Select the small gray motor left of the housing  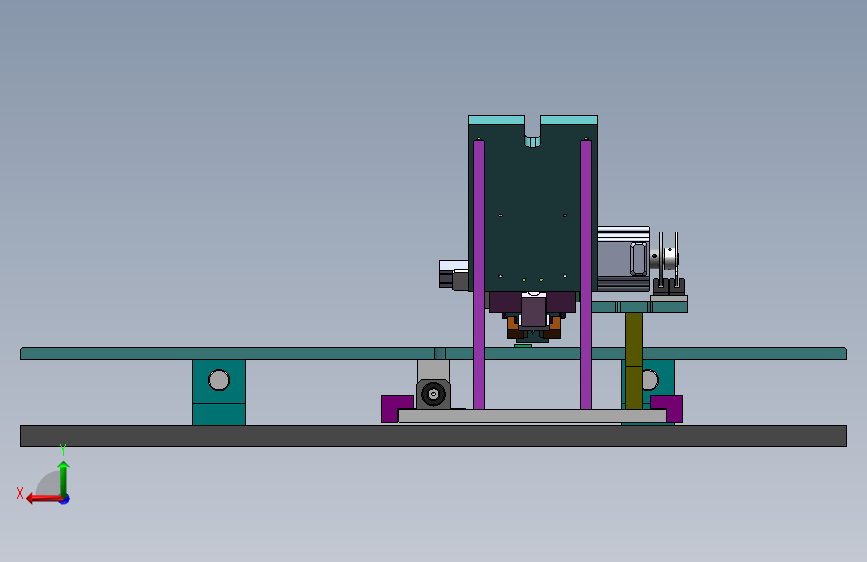pos(453,275)
